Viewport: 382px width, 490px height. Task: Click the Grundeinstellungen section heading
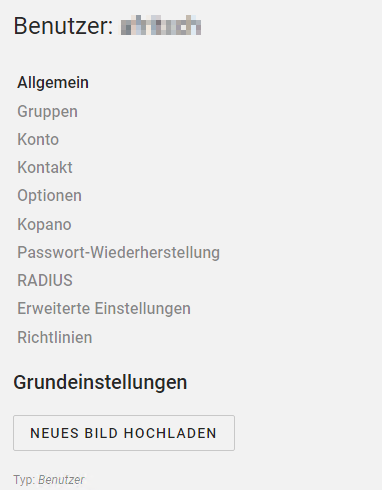click(100, 382)
